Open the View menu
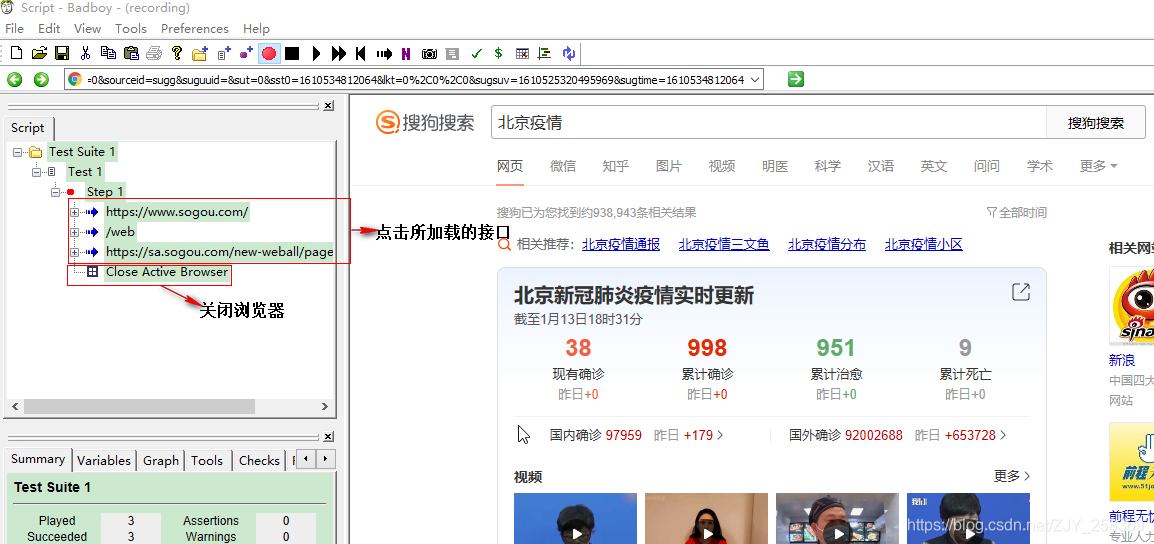 (88, 29)
